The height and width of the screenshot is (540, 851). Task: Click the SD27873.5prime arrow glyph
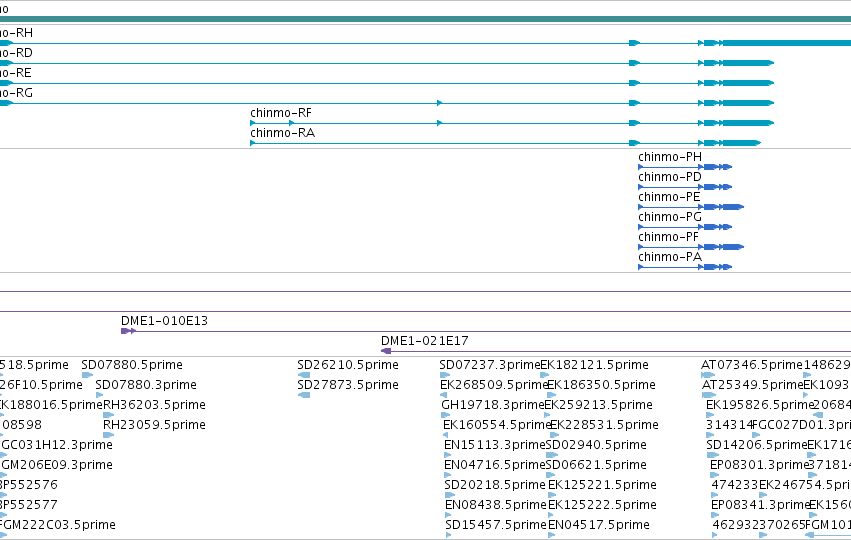tap(304, 395)
